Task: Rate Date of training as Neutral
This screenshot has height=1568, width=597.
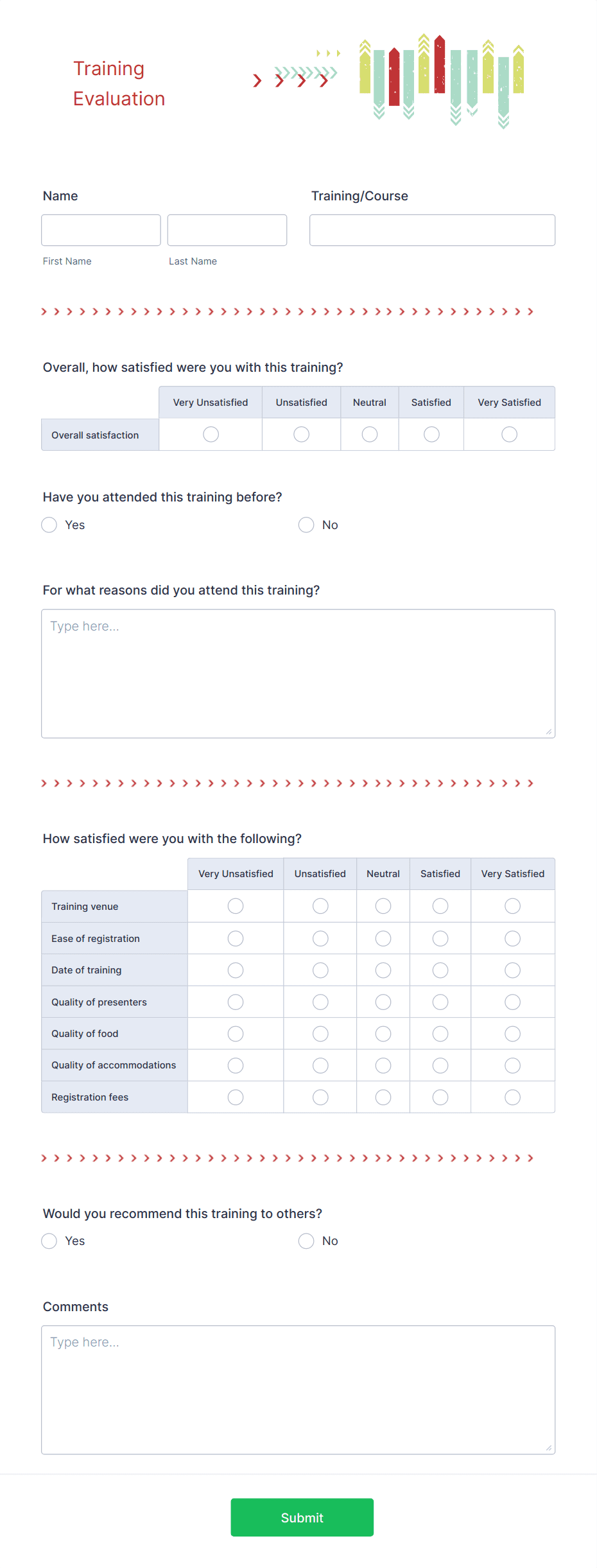Action: click(383, 970)
